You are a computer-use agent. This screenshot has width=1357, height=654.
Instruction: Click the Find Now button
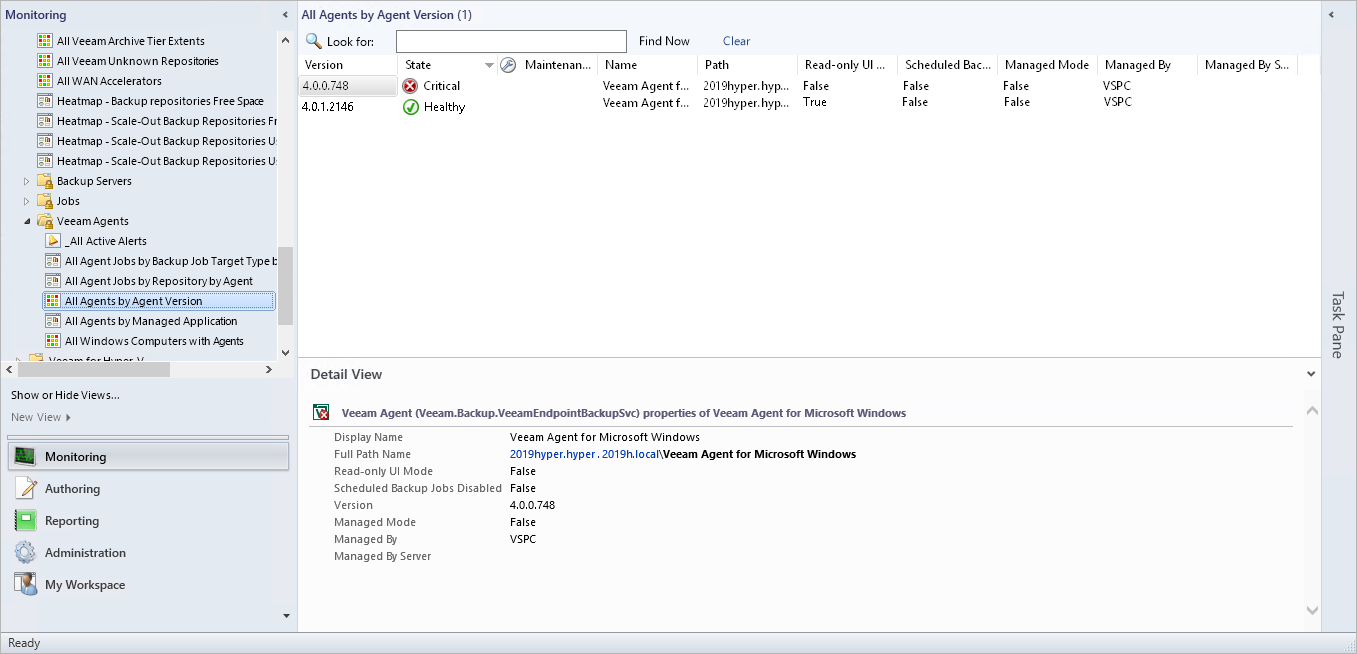click(664, 41)
